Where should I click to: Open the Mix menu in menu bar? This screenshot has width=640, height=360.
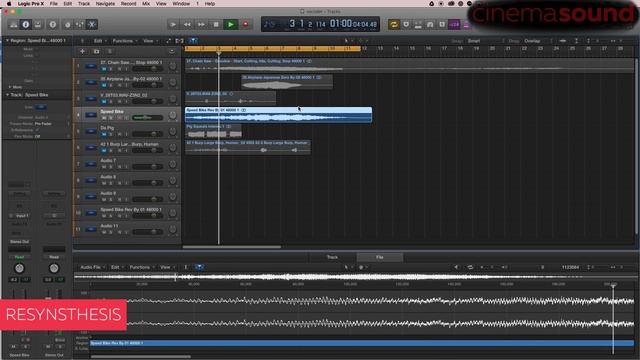click(146, 4)
